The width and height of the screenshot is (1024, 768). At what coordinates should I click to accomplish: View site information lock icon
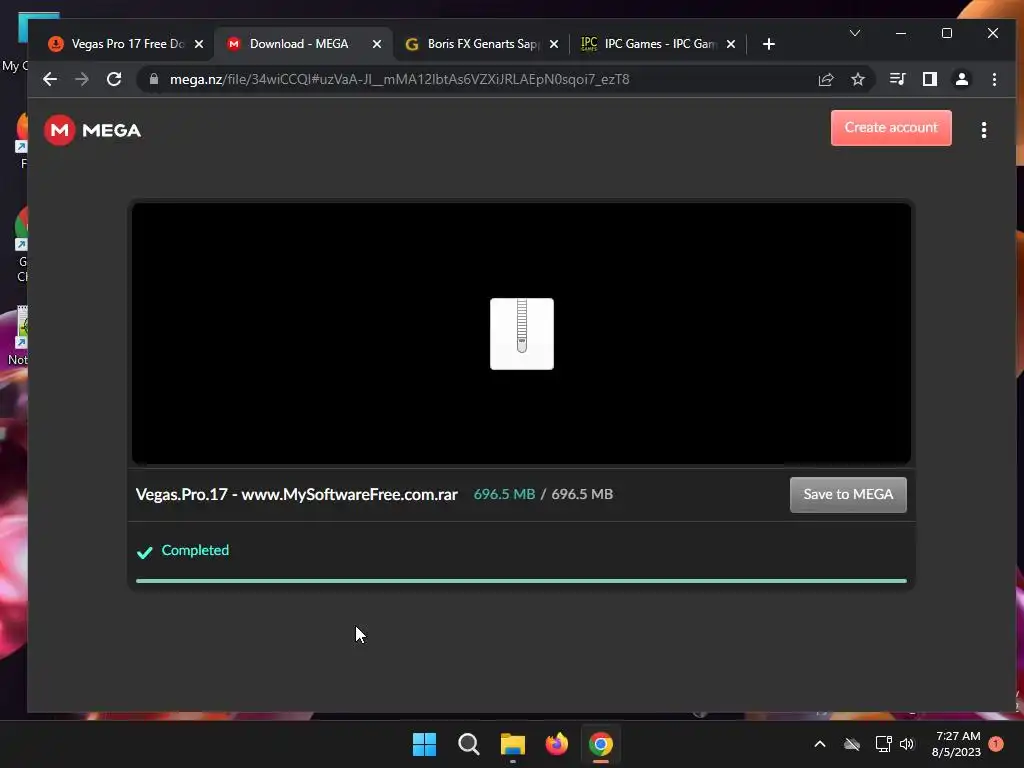154,79
